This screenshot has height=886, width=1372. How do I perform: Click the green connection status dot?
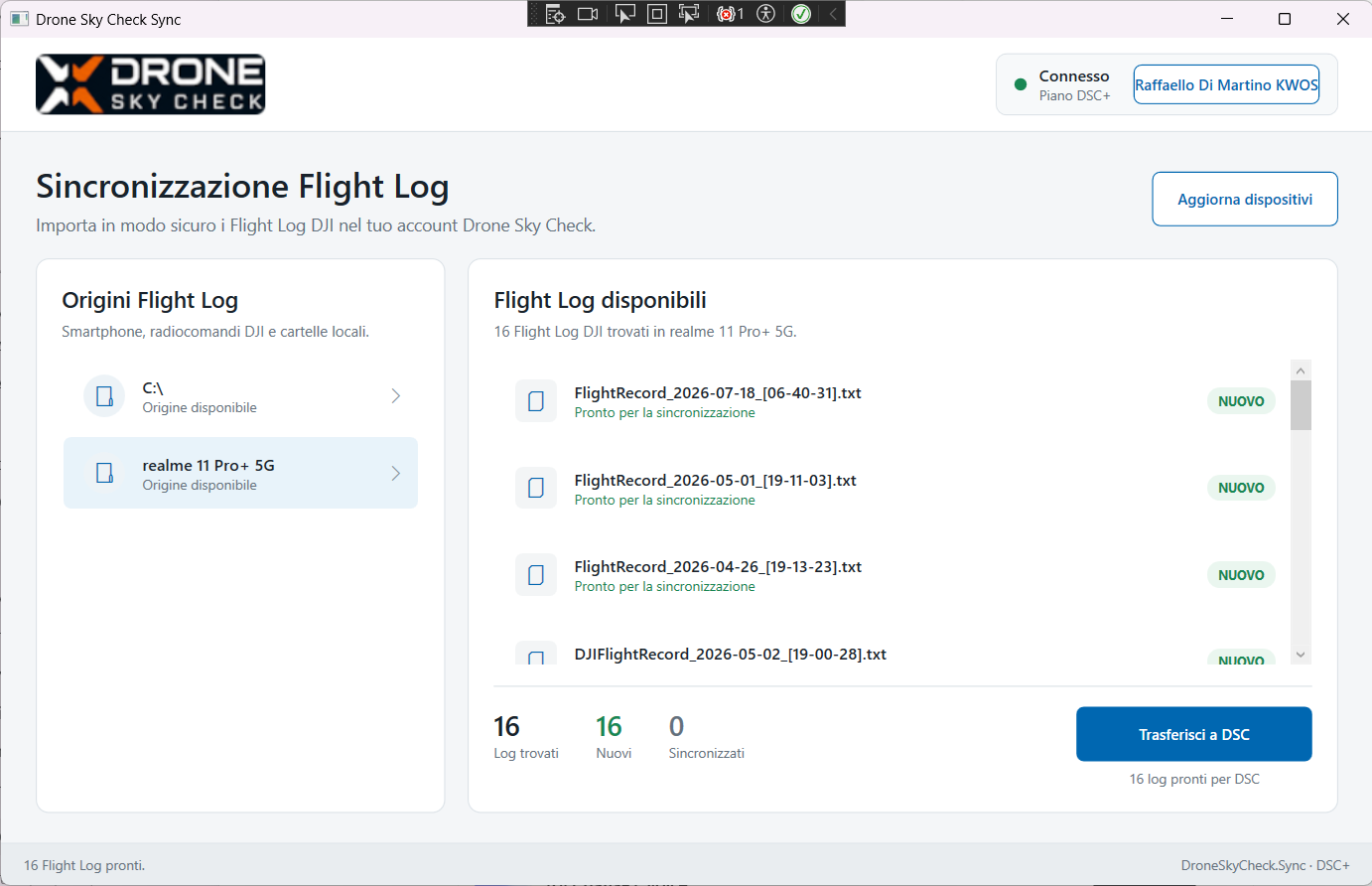pyautogui.click(x=1020, y=84)
